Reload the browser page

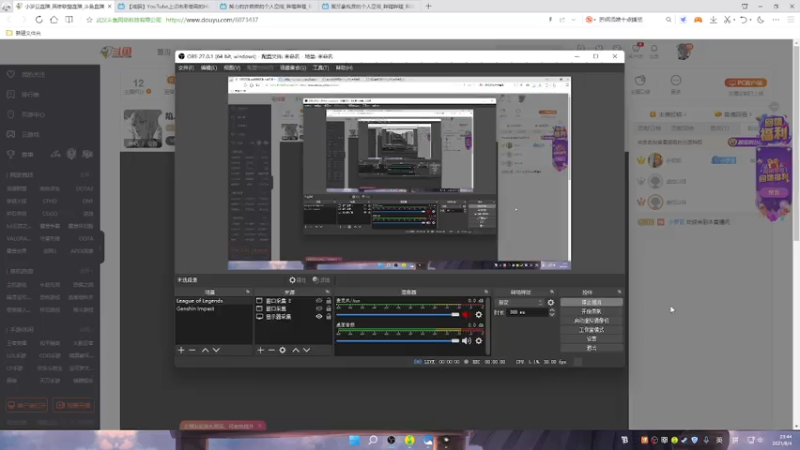39,19
